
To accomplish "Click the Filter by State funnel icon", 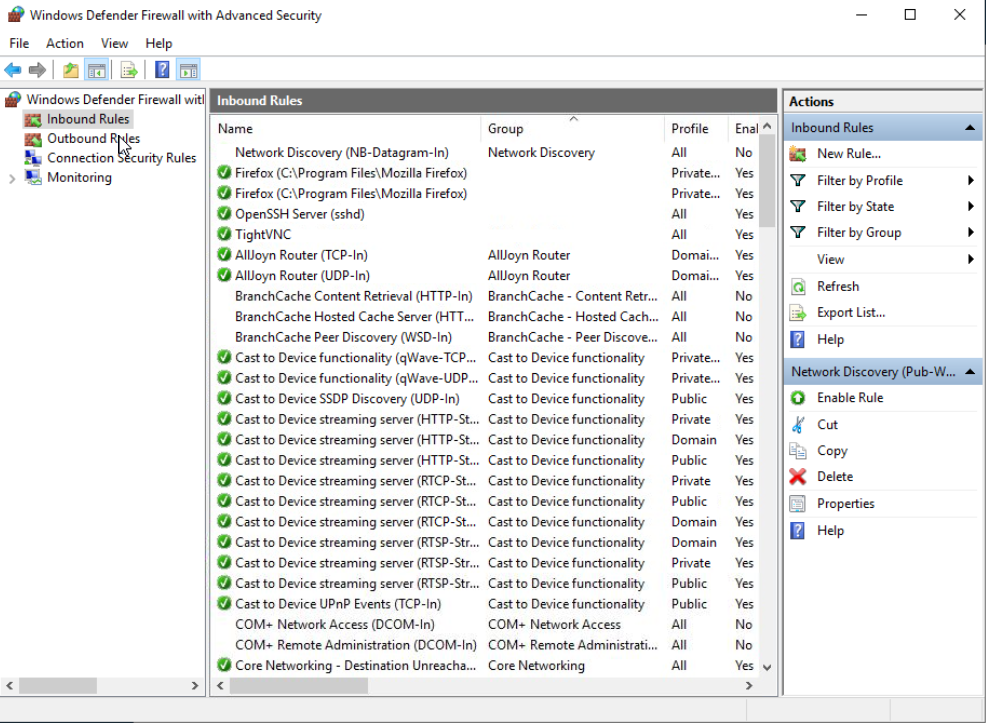I will point(798,206).
